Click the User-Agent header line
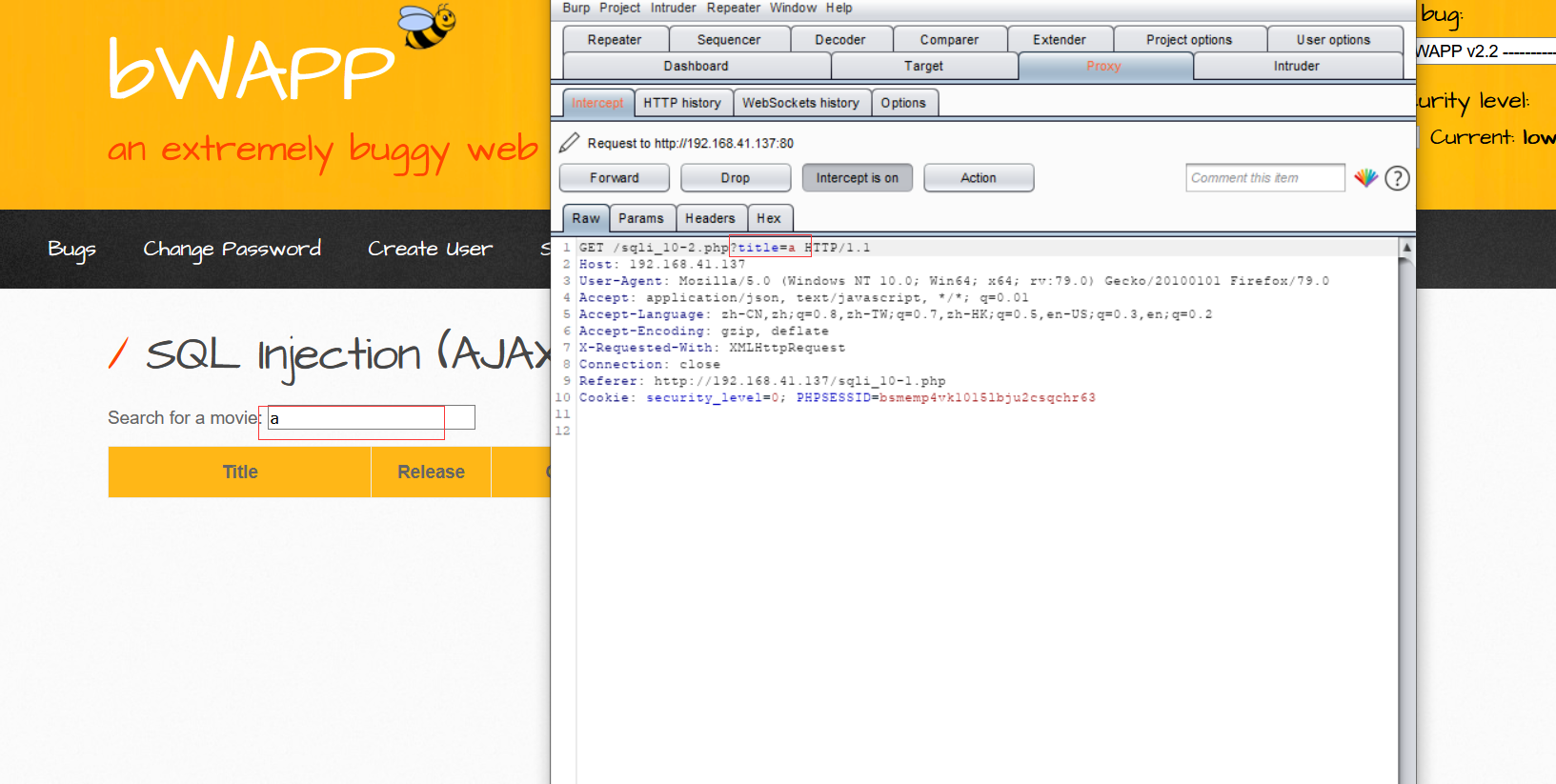The image size is (1556, 784). point(954,281)
